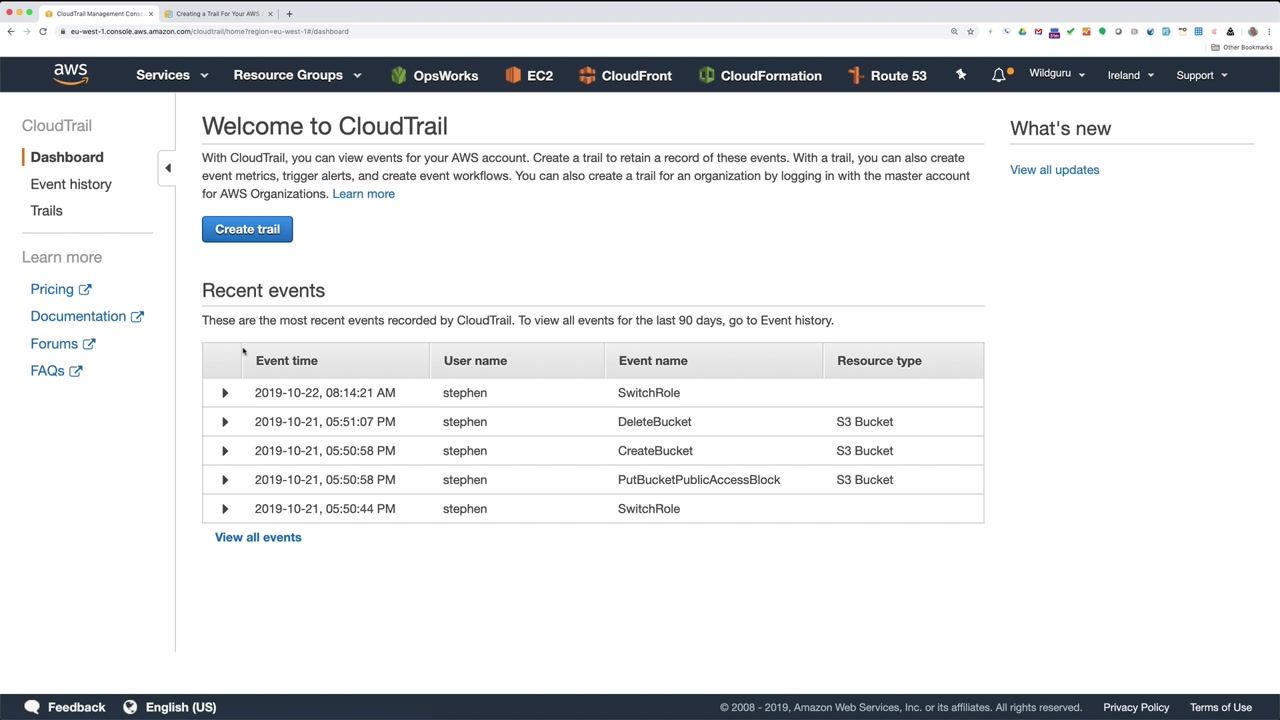Open the EC2 shortcut icon
The image size is (1280, 720).
pyautogui.click(x=513, y=75)
